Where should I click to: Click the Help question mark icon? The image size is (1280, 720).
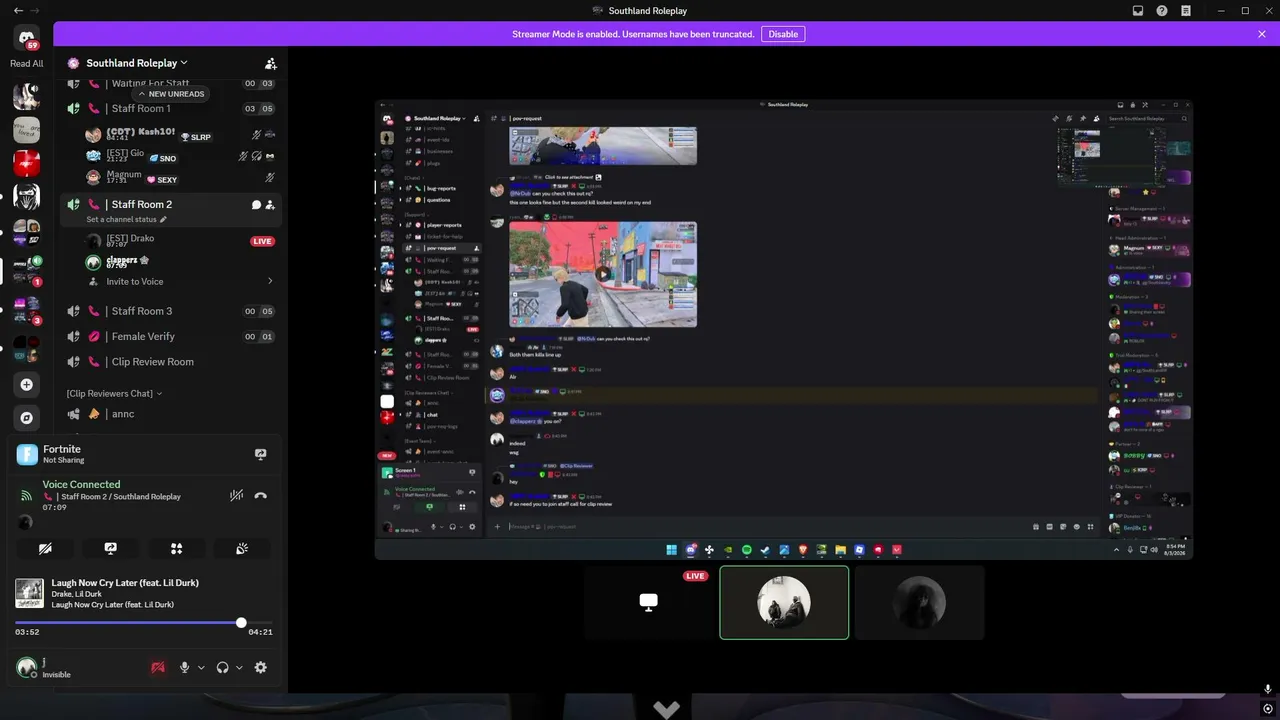(x=1162, y=11)
